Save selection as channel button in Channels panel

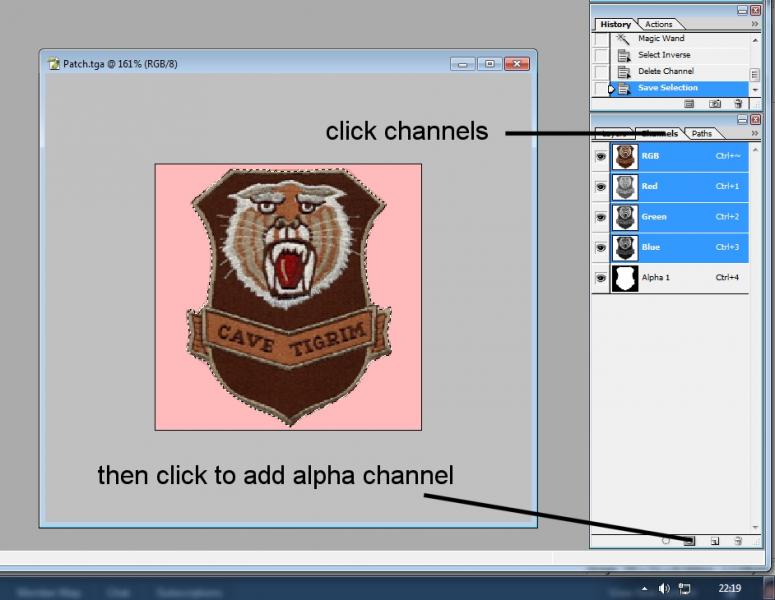tap(689, 541)
